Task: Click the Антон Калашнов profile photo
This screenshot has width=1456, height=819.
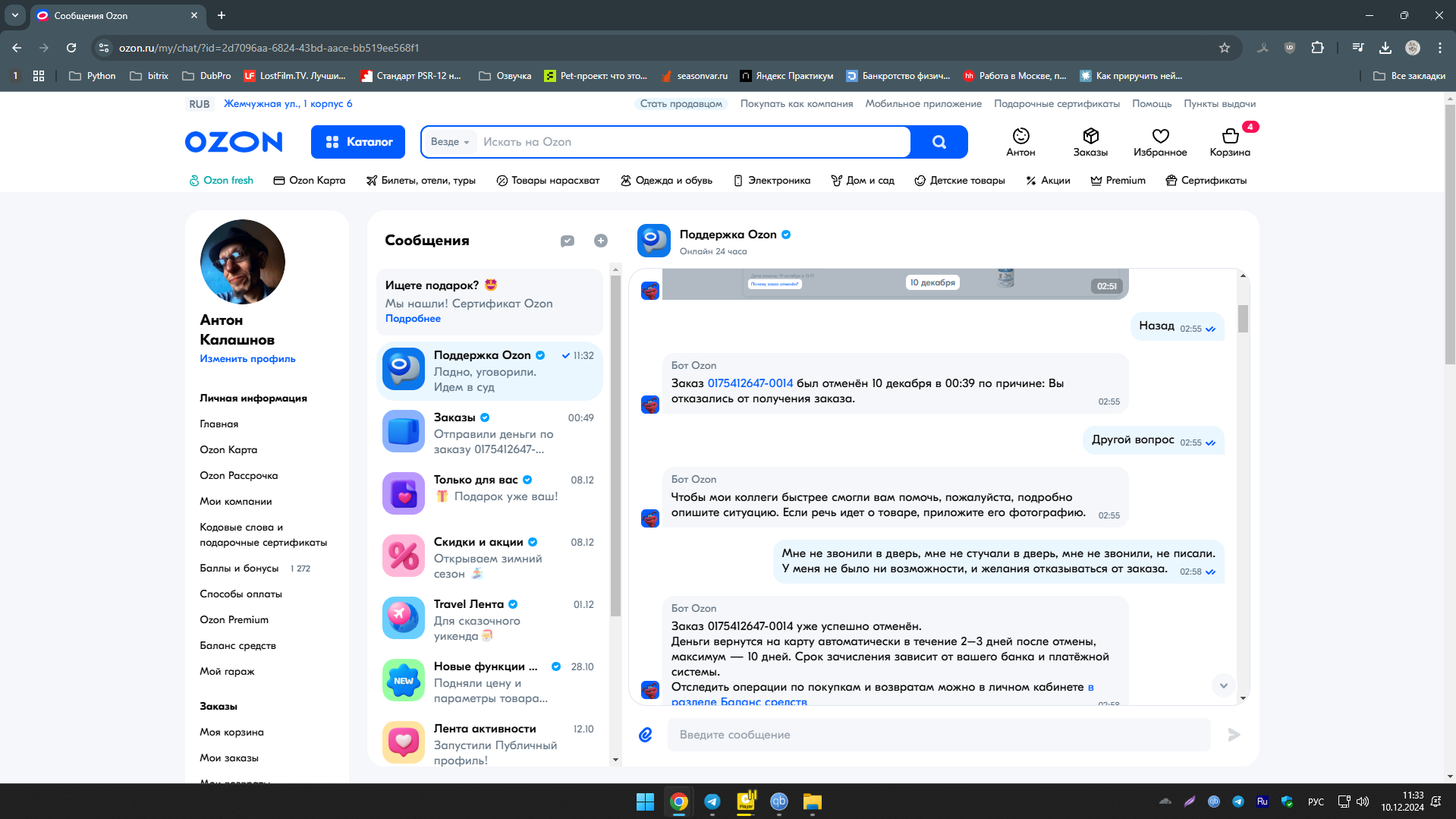Action: click(x=243, y=262)
